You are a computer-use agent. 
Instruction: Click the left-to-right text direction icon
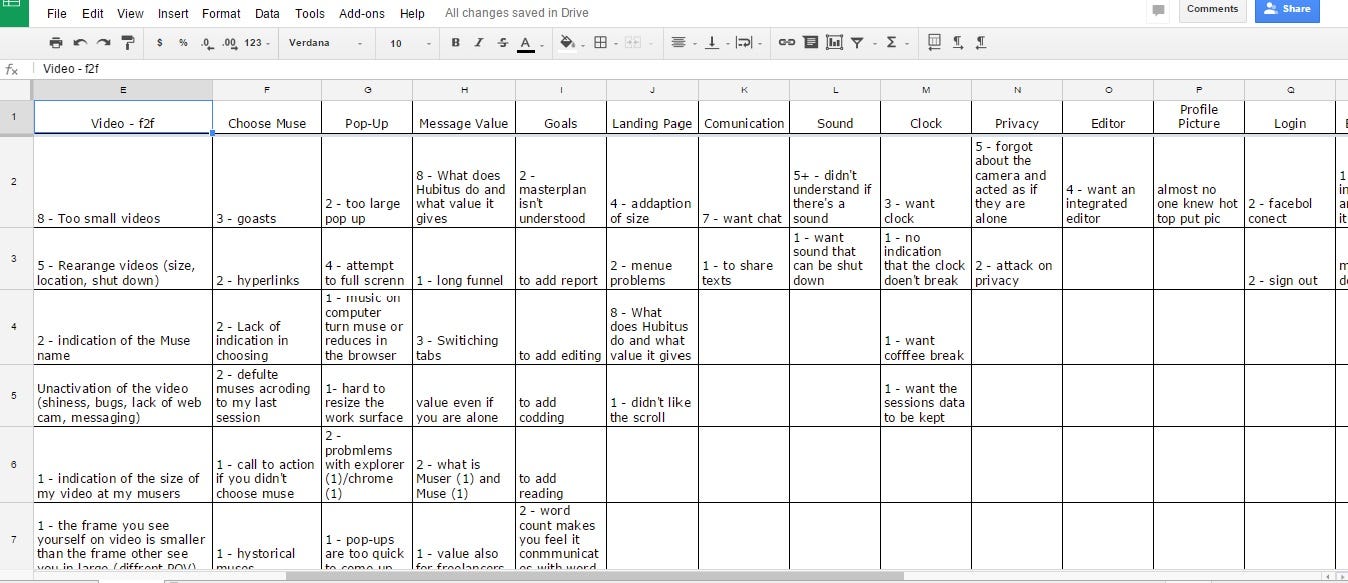pyautogui.click(x=958, y=43)
